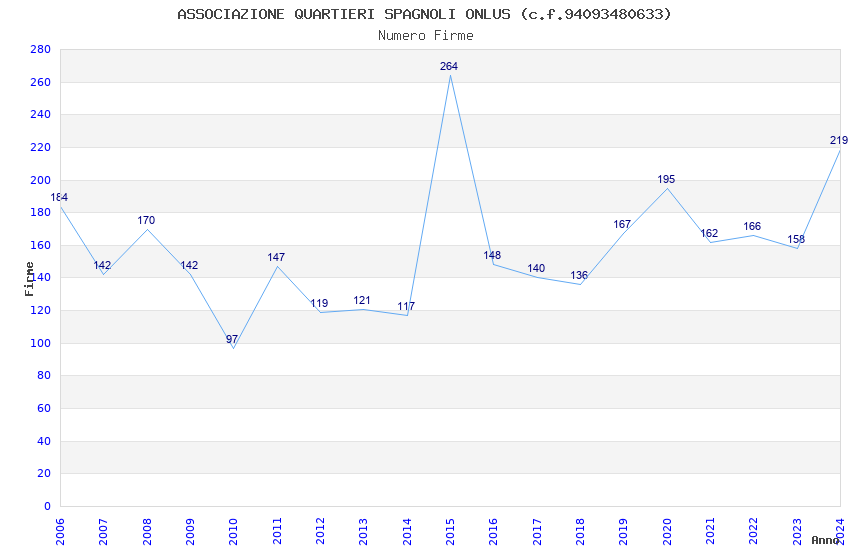Click the x-axis year 2019
The height and width of the screenshot is (550, 850).
(x=623, y=532)
